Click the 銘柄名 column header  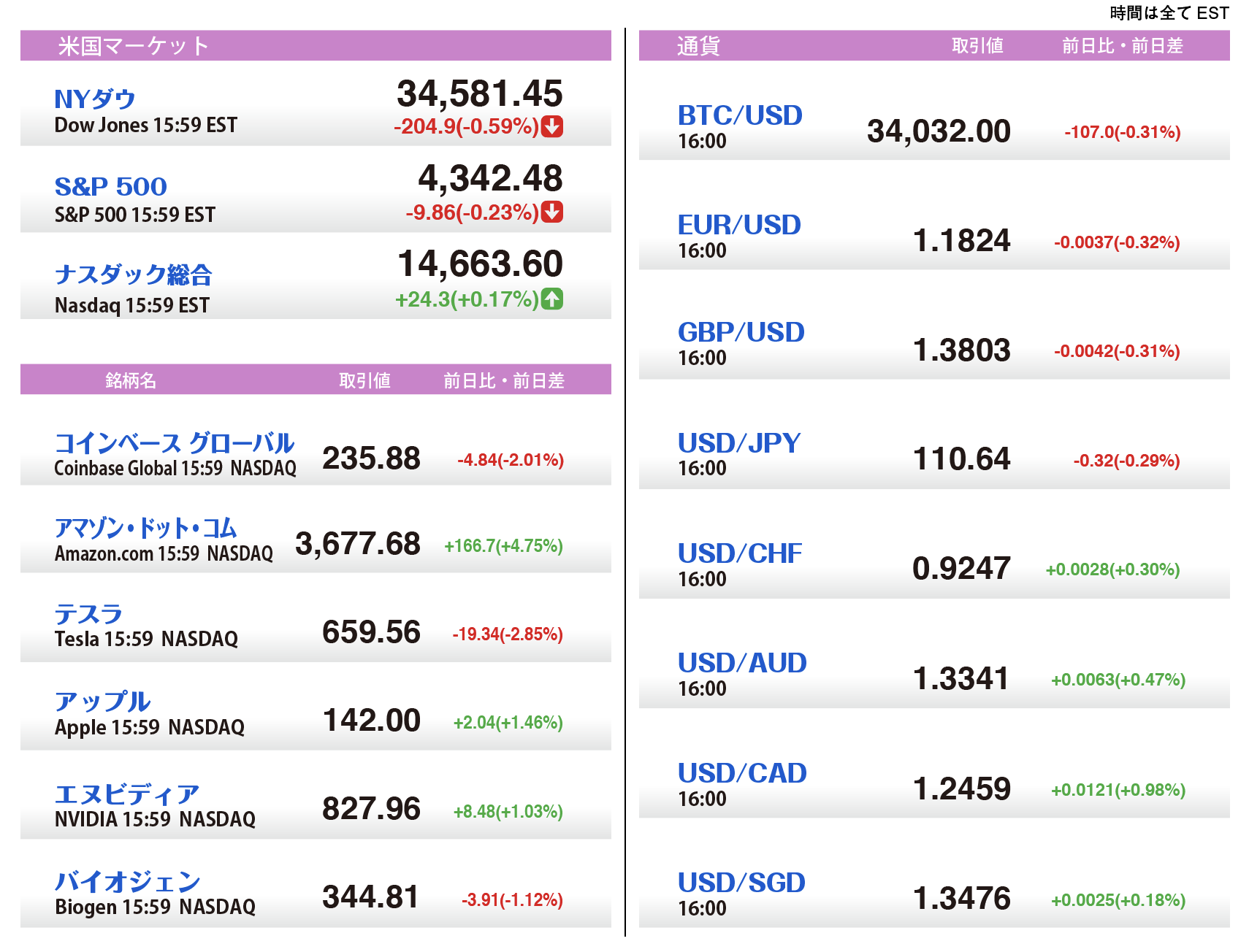pos(131,380)
